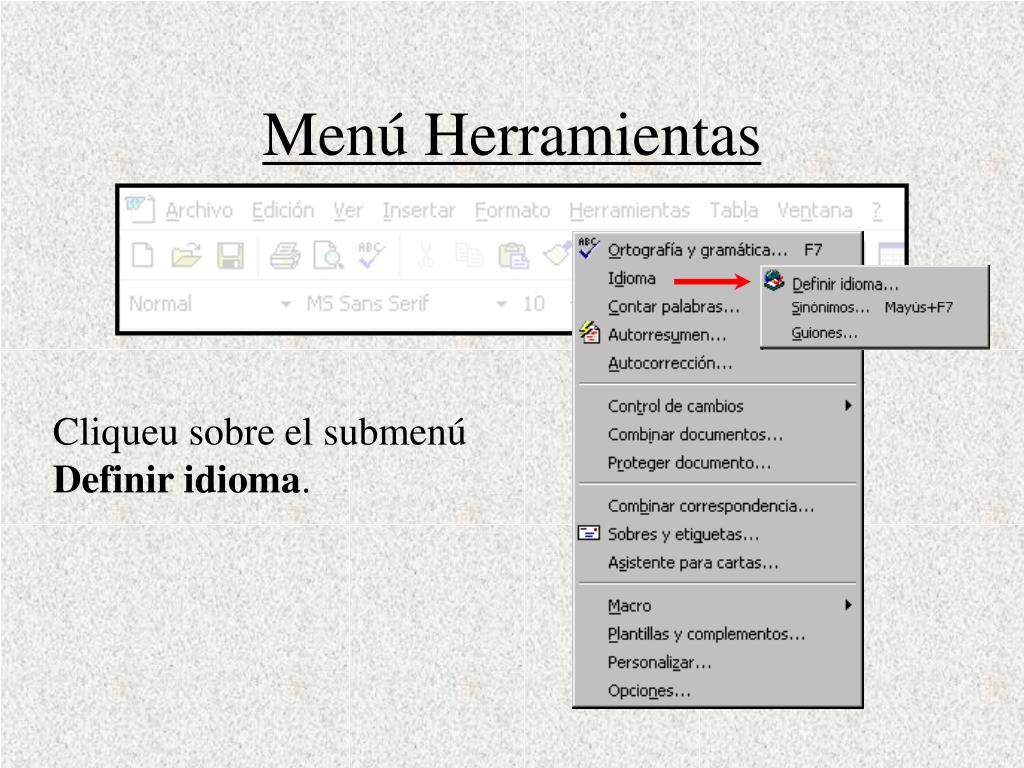Image resolution: width=1024 pixels, height=768 pixels.
Task: Choose Personalizar... menu entry
Action: point(718,662)
